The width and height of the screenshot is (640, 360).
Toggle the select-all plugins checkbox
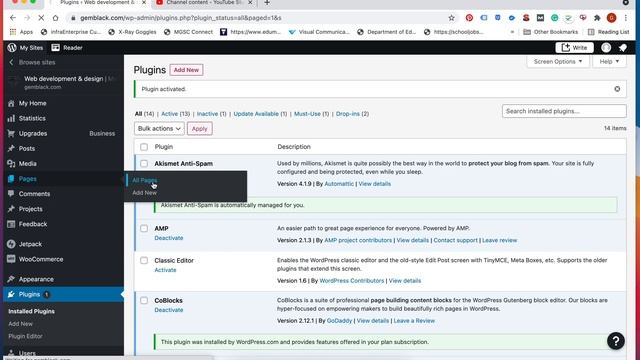tap(144, 147)
